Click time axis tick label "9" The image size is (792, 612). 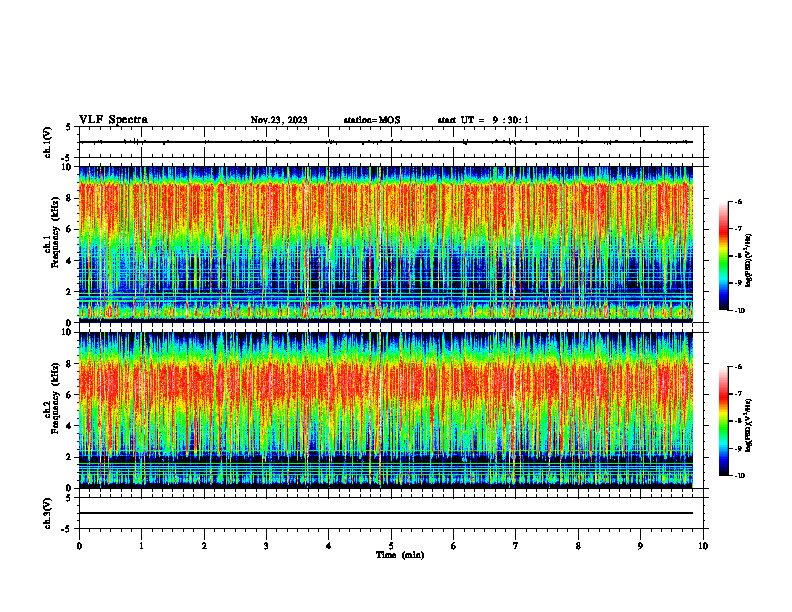640,546
